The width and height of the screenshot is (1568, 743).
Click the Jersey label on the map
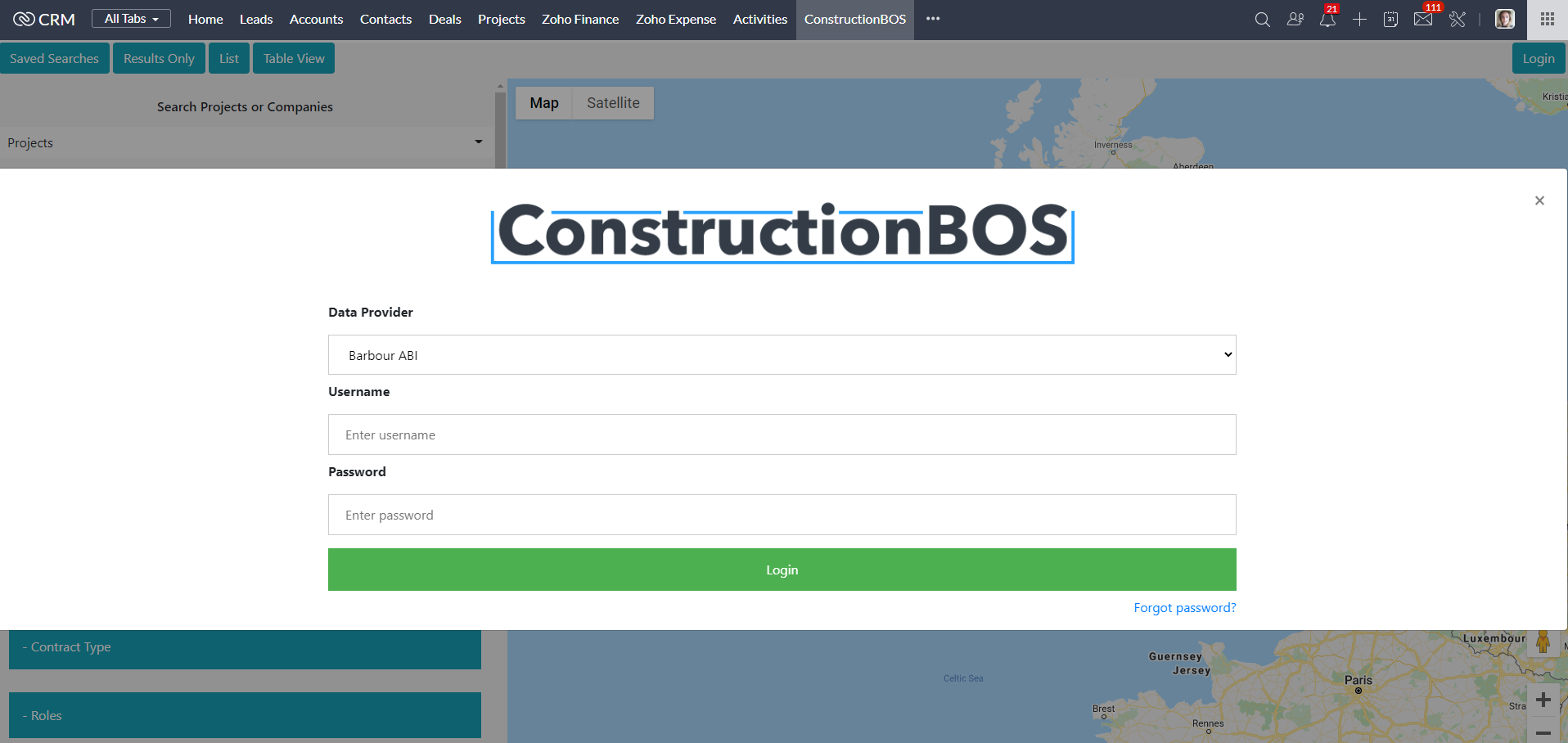click(1192, 670)
